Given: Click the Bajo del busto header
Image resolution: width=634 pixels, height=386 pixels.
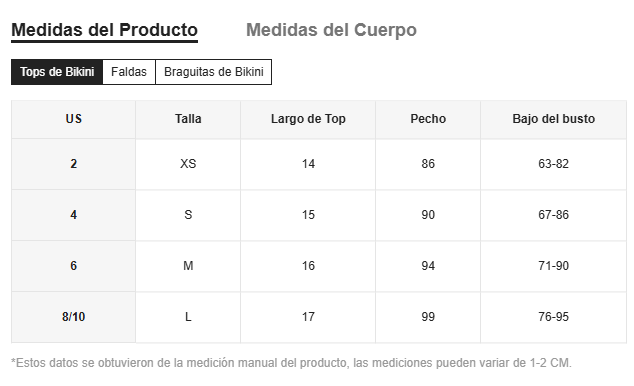Looking at the screenshot, I should (x=554, y=119).
